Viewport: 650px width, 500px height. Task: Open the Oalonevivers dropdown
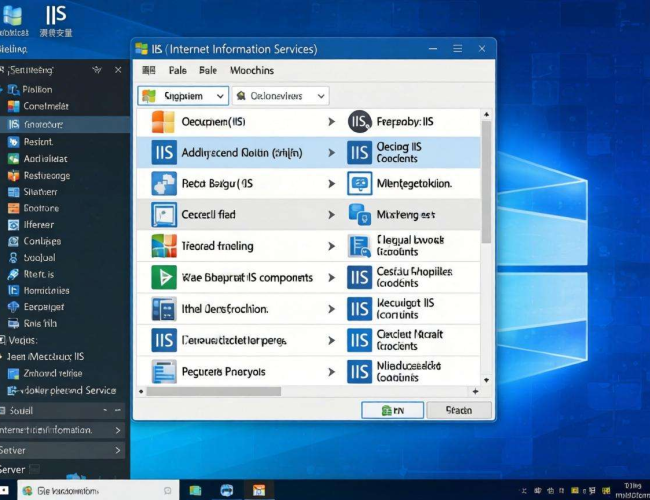coord(281,96)
